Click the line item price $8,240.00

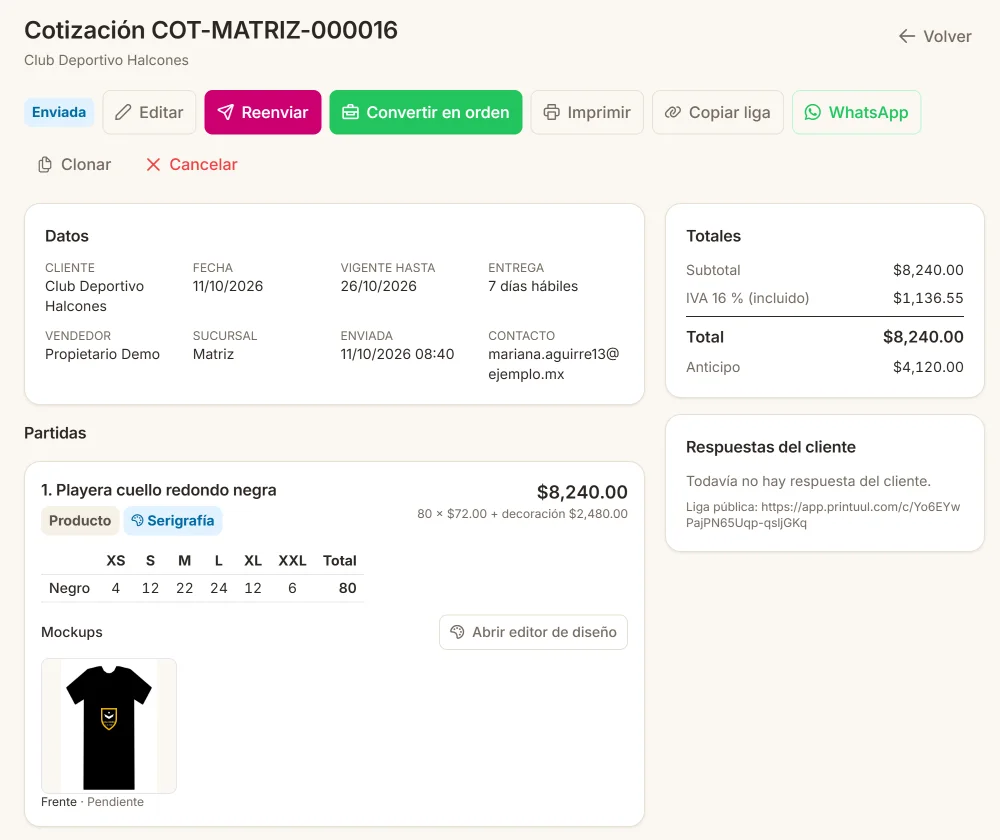(582, 492)
